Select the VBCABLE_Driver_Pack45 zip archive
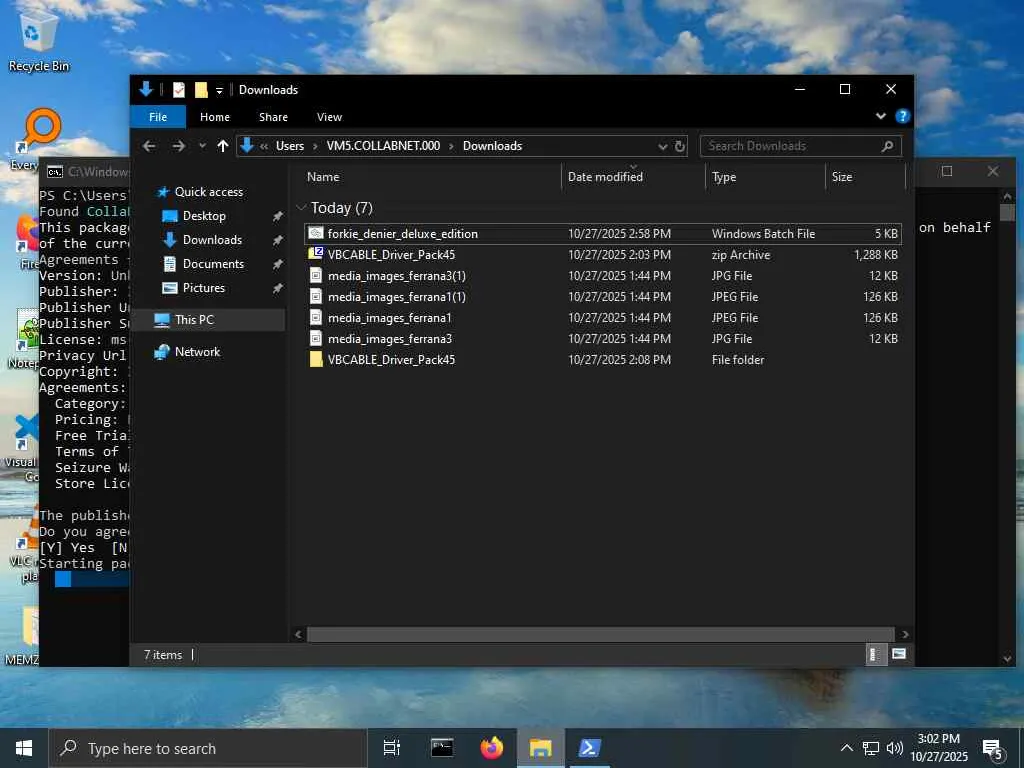This screenshot has height=768, width=1024. click(x=602, y=255)
